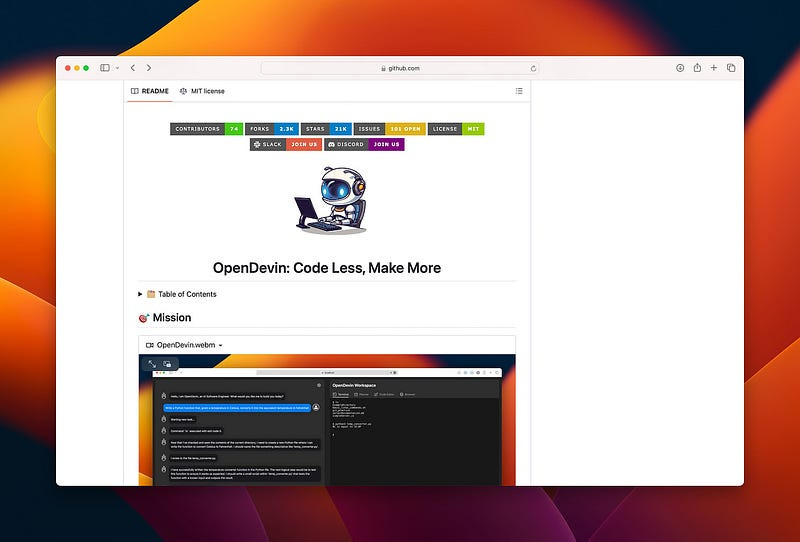The height and width of the screenshot is (542, 800).
Task: Toggle the Safari sidebar
Action: [105, 68]
